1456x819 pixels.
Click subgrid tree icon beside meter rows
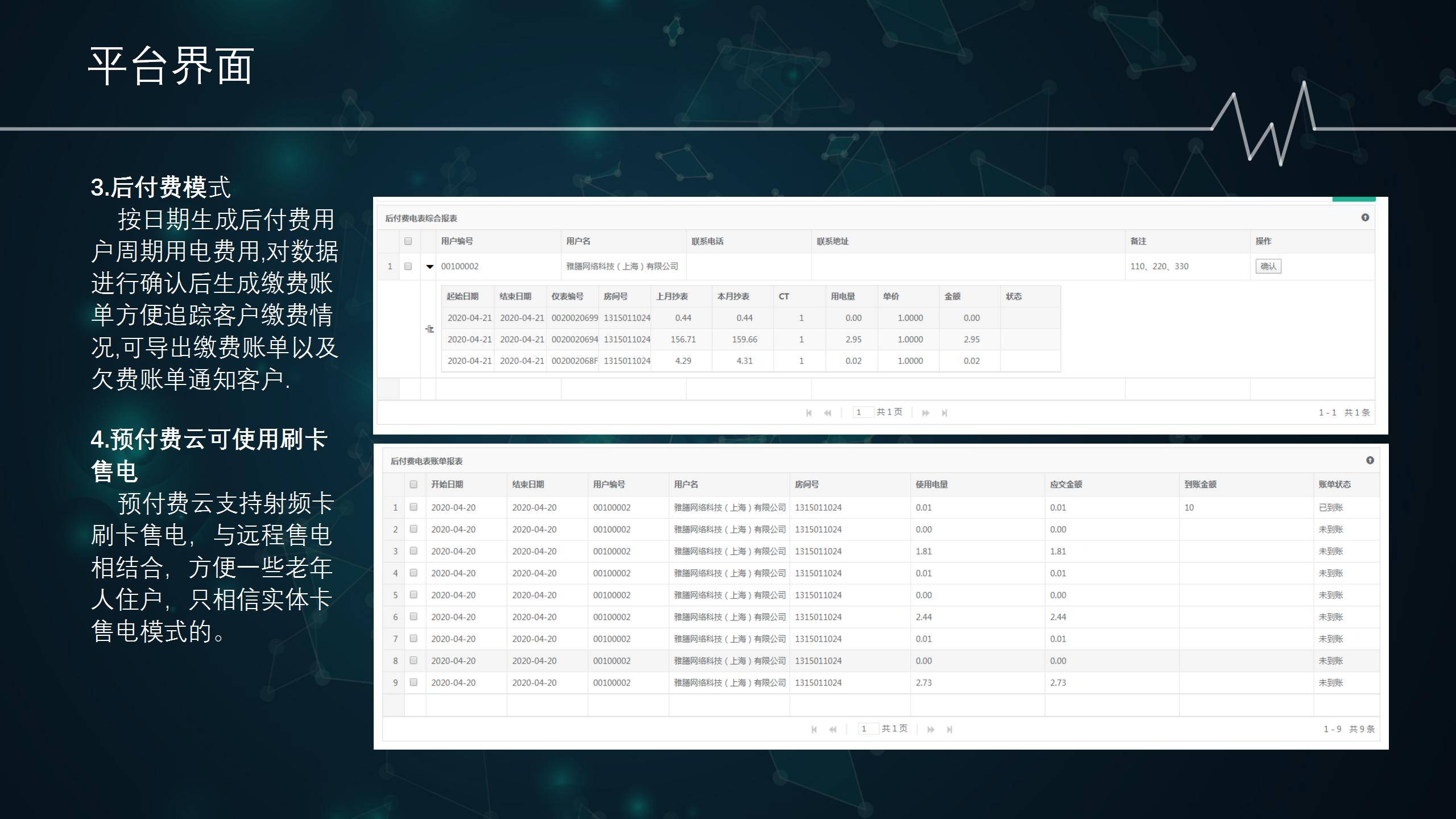click(429, 329)
